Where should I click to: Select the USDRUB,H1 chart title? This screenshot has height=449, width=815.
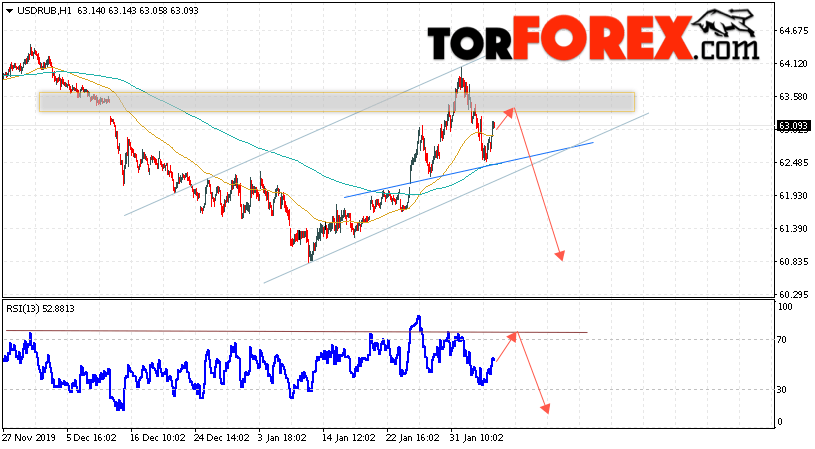click(45, 10)
